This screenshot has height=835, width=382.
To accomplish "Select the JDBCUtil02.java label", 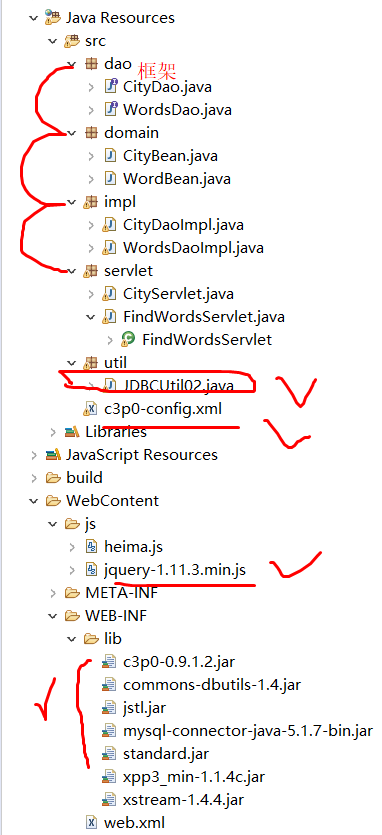I will coord(178,386).
